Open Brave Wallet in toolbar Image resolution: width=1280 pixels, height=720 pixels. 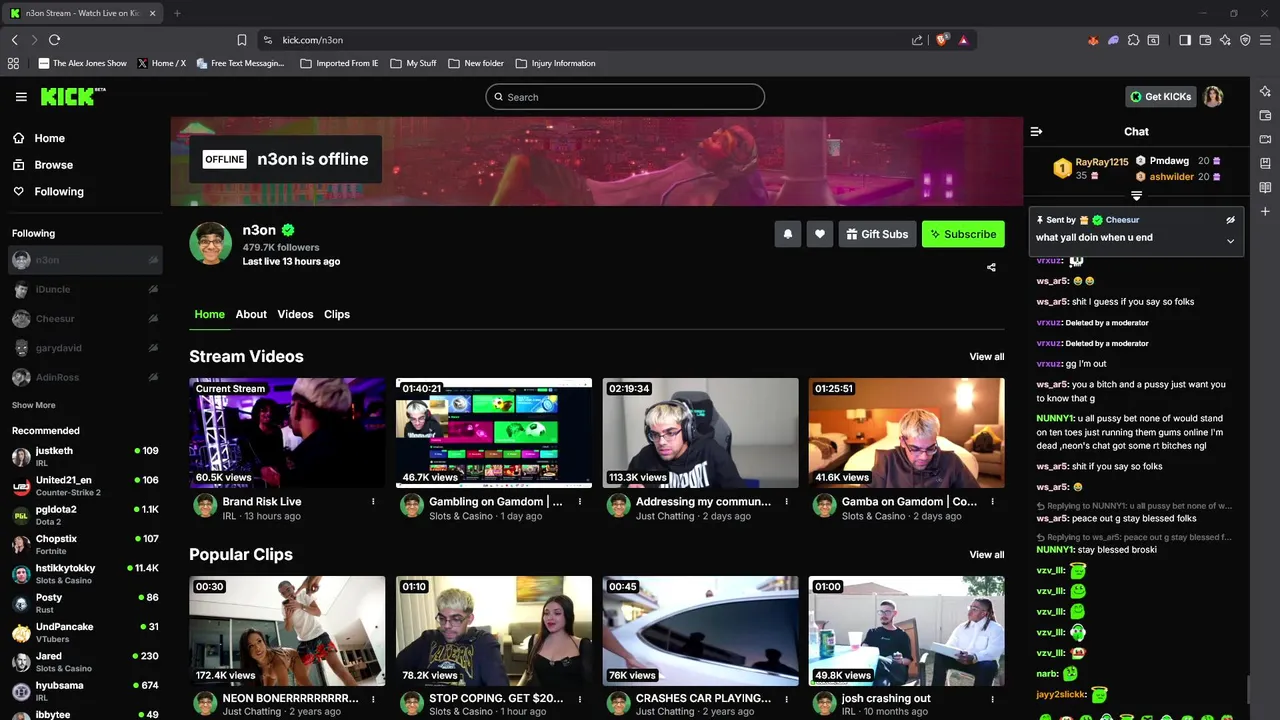1205,40
